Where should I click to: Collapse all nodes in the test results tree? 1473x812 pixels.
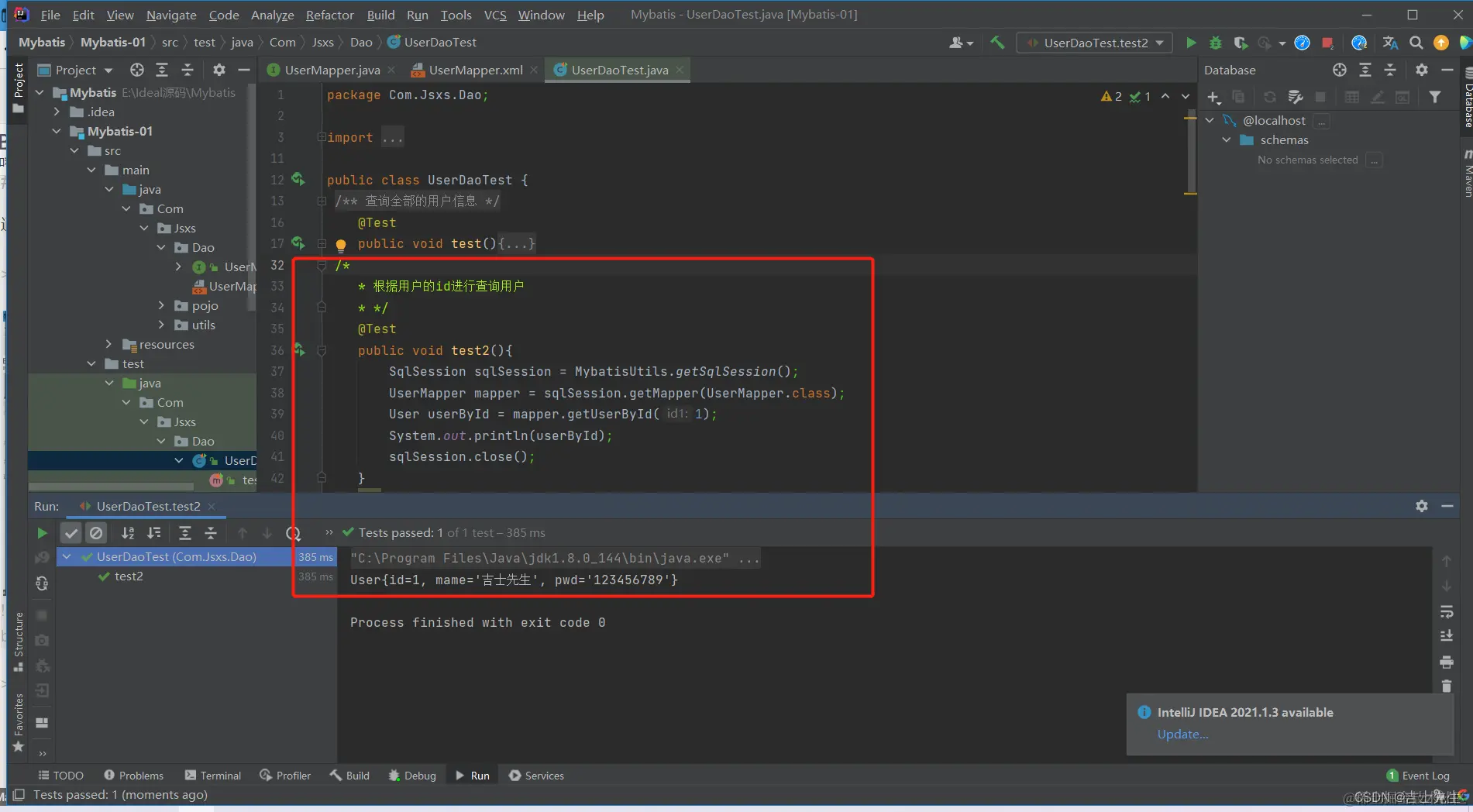[x=210, y=533]
